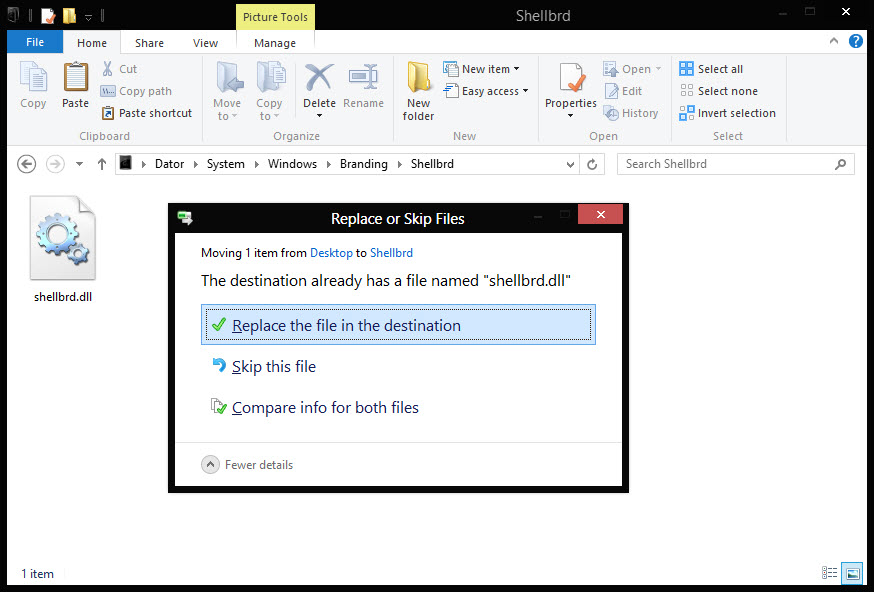Viewport: 874px width, 592px height.
Task: Expand the address bar history dropdown
Action: (x=570, y=164)
